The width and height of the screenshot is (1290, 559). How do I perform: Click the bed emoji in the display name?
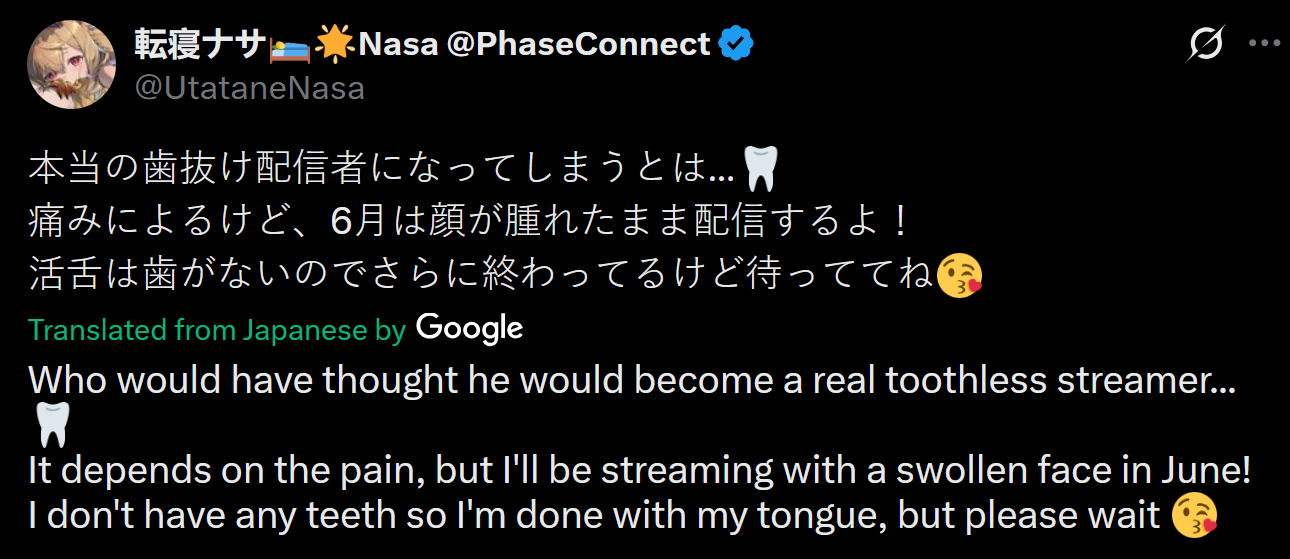pyautogui.click(x=290, y=44)
